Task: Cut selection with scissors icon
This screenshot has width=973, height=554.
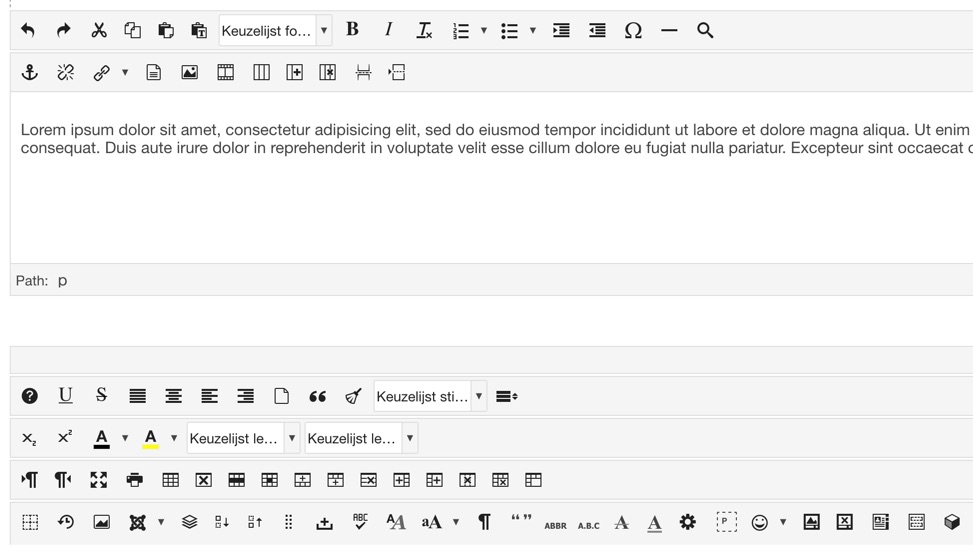Action: point(99,30)
